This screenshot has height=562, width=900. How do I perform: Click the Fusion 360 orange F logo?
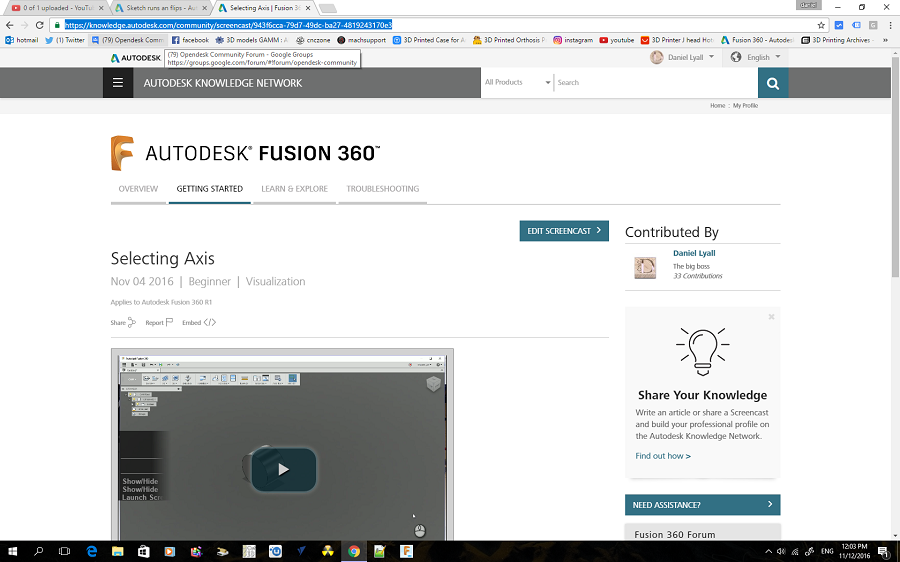click(x=122, y=153)
